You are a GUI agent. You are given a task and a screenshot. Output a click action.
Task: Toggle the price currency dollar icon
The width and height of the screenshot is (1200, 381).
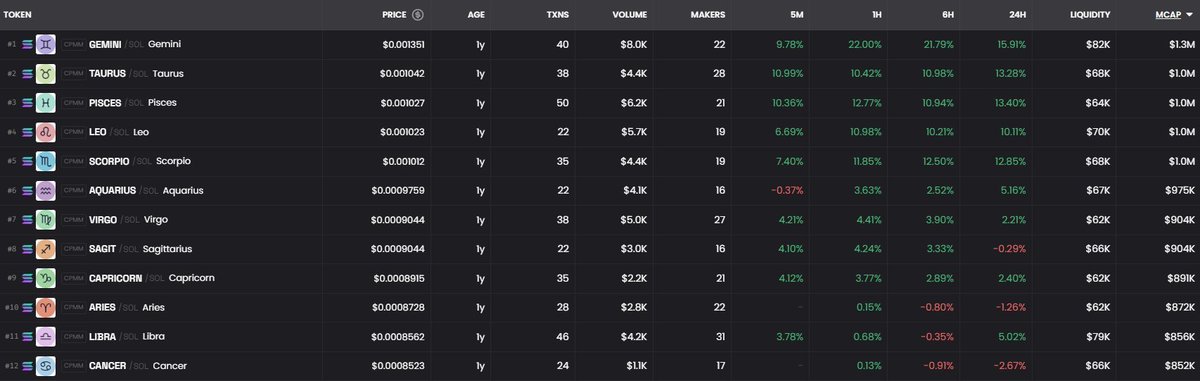tap(417, 15)
